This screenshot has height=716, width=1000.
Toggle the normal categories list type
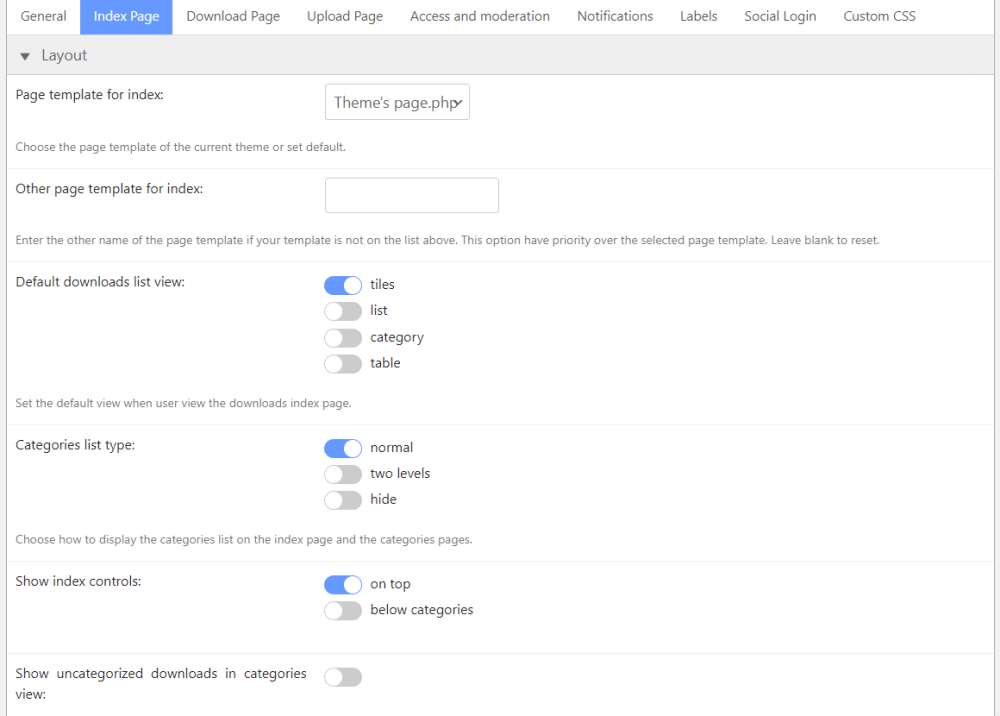tap(343, 448)
